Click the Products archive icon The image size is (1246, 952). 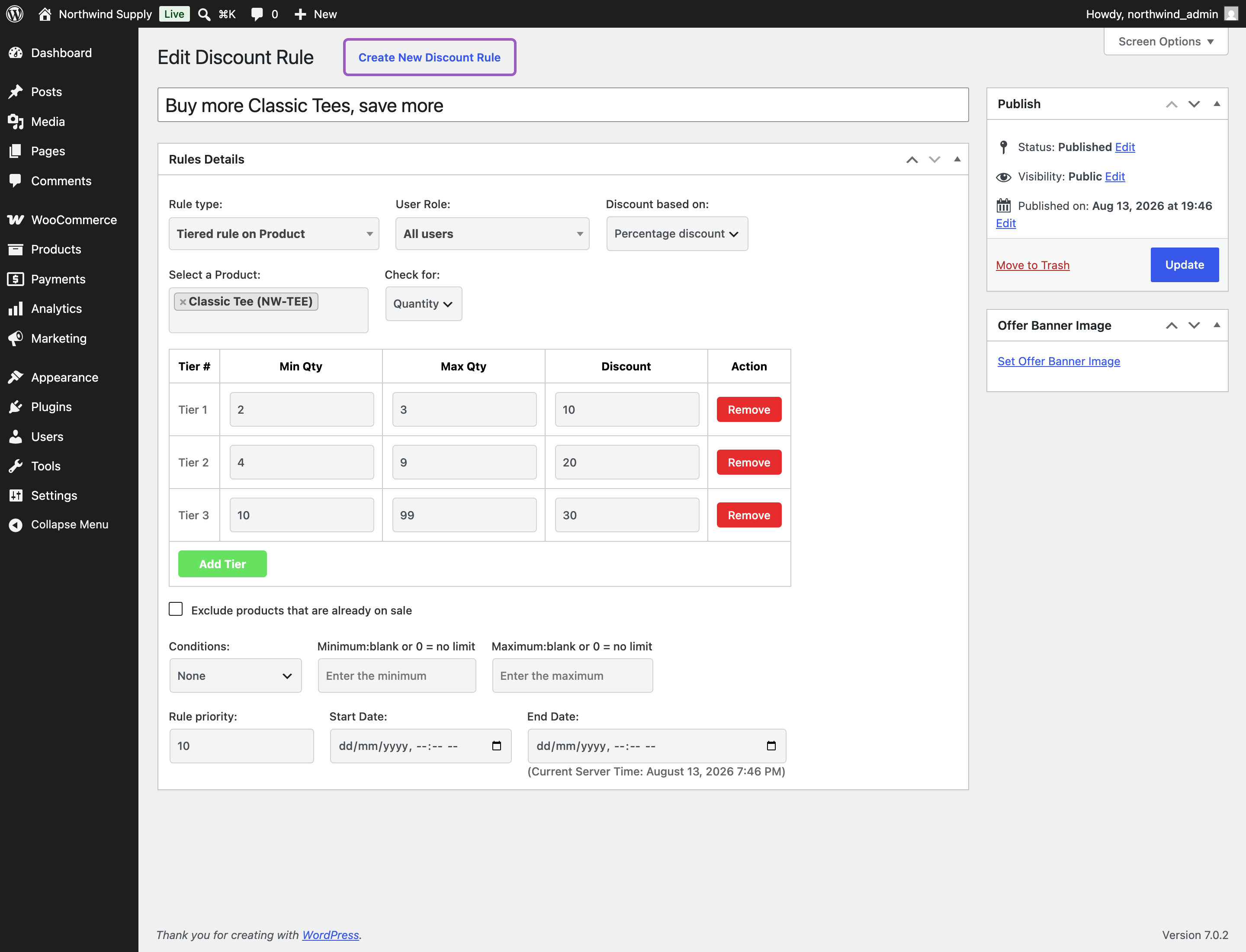[16, 249]
